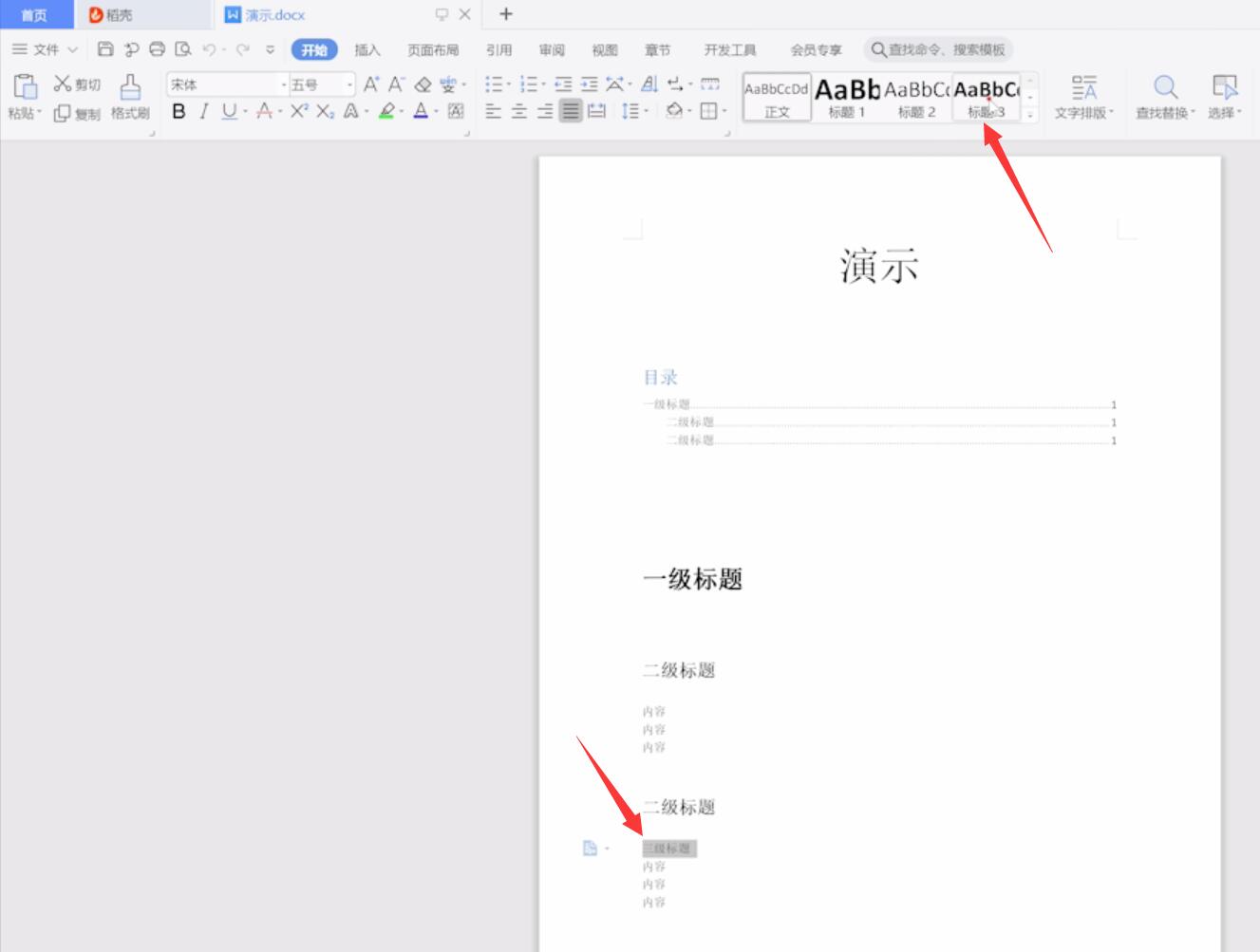Switch to Review (审阅) tab
1260x952 pixels.
pyautogui.click(x=552, y=49)
